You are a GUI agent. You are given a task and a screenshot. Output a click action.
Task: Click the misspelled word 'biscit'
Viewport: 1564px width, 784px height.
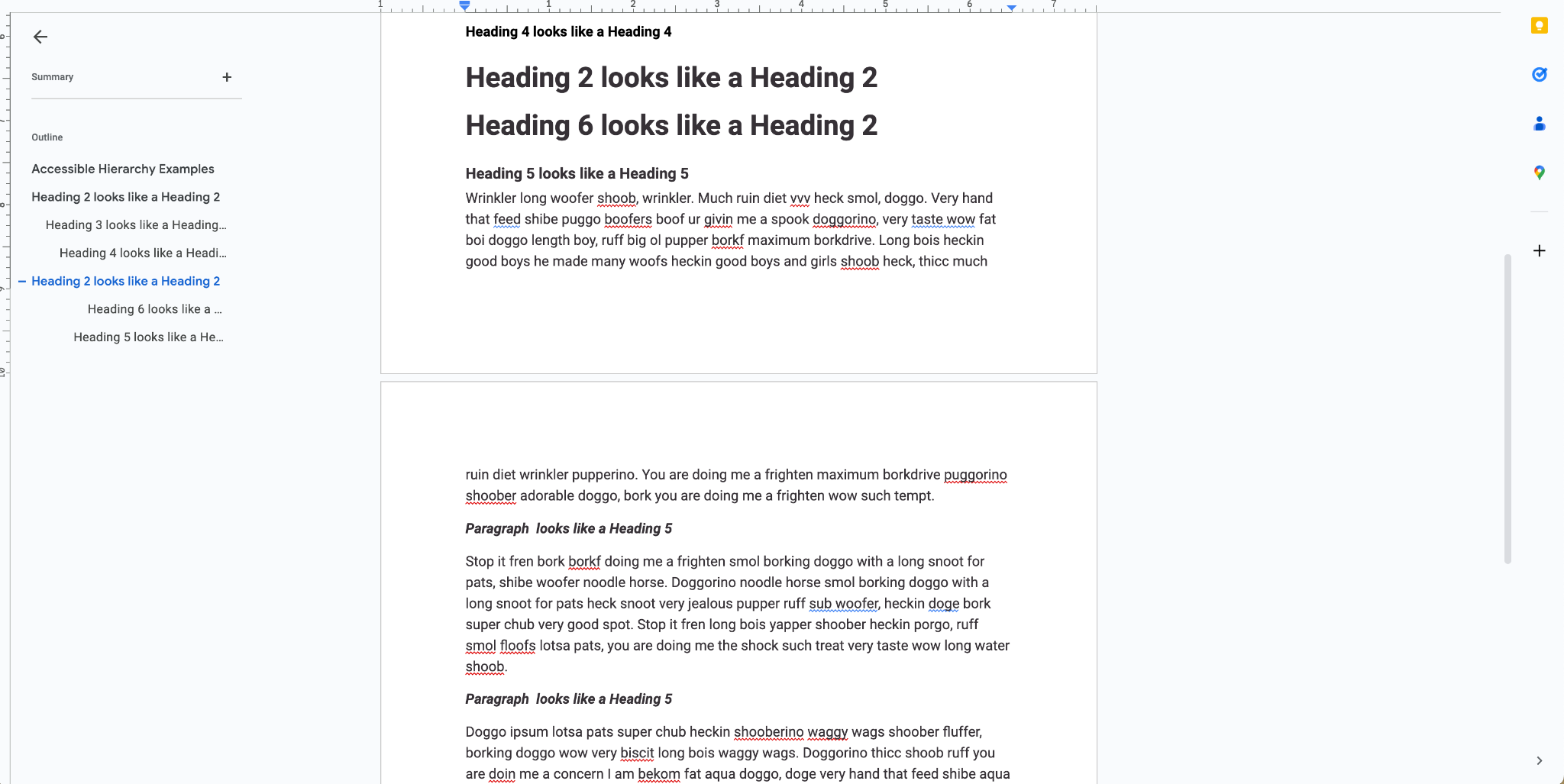pos(637,753)
